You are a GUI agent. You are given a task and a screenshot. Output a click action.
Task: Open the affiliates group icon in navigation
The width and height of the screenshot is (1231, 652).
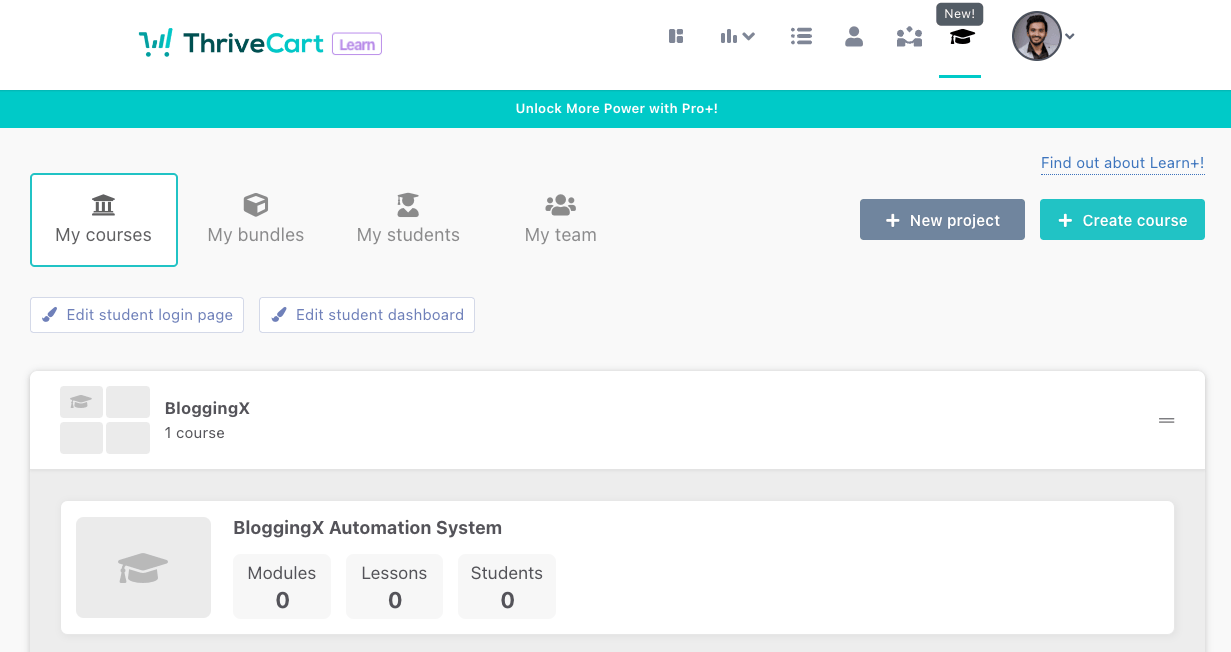[x=909, y=37]
